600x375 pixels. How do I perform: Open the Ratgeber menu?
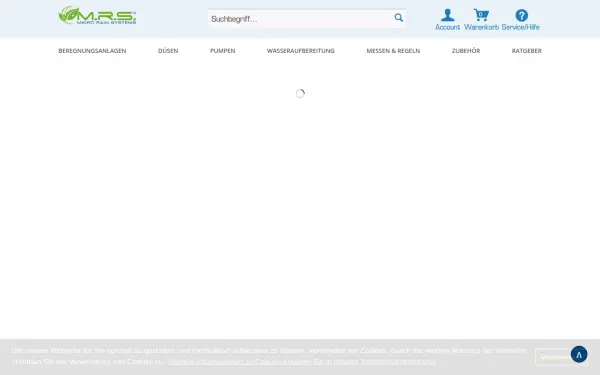(x=527, y=51)
